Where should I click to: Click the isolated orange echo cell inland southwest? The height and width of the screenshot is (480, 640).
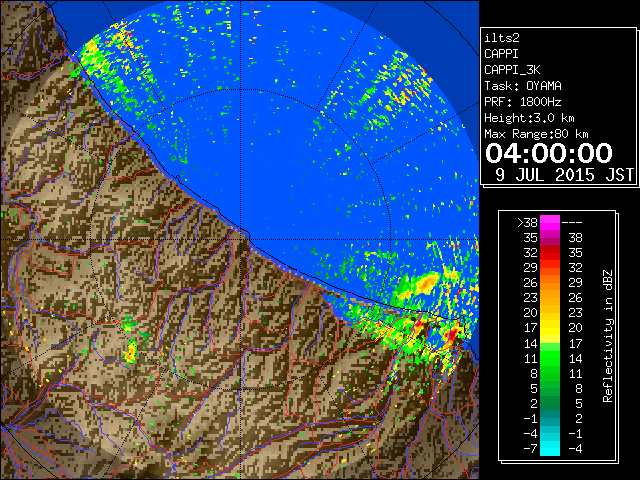[x=131, y=353]
